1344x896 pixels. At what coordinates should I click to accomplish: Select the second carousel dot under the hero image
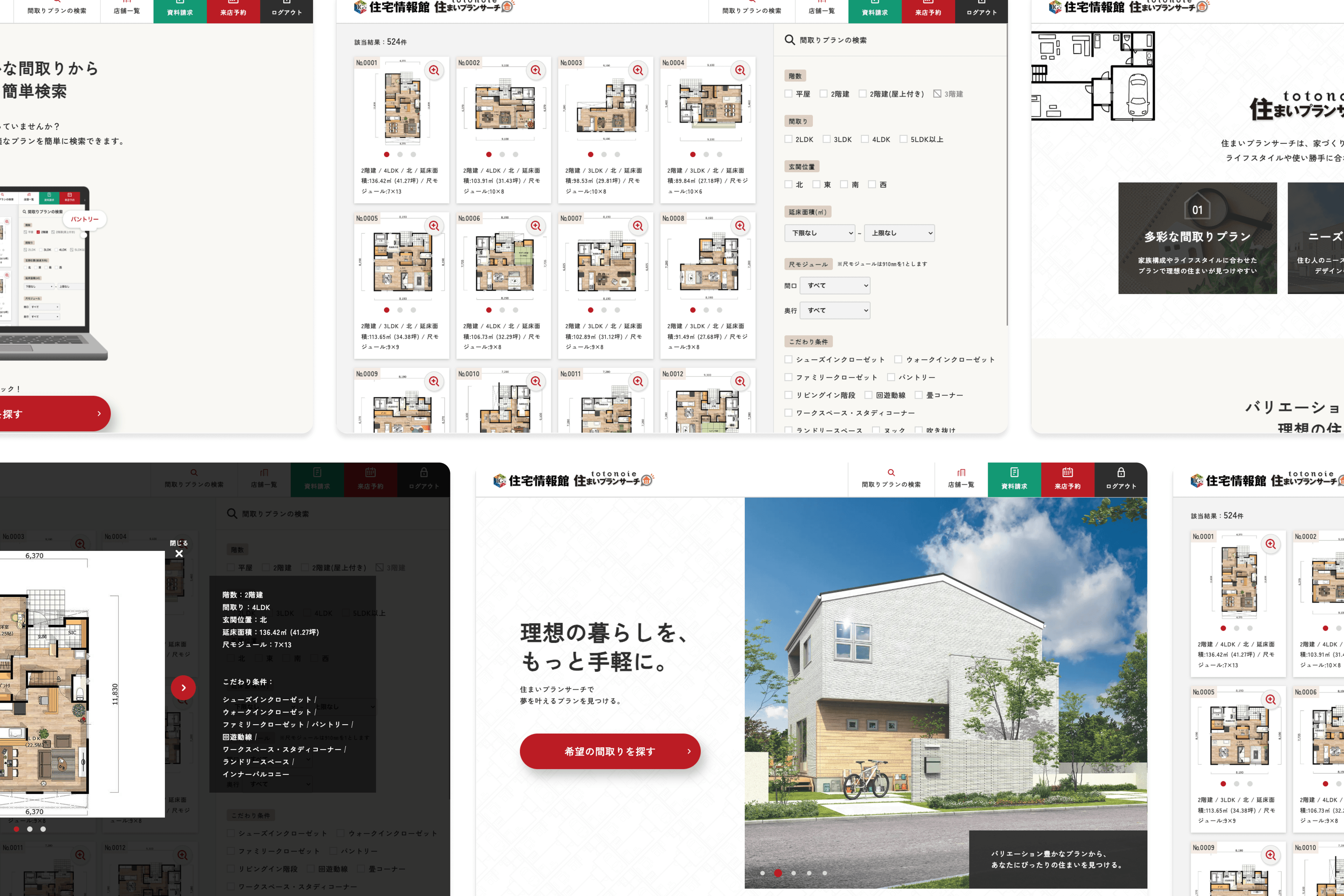pyautogui.click(x=778, y=873)
